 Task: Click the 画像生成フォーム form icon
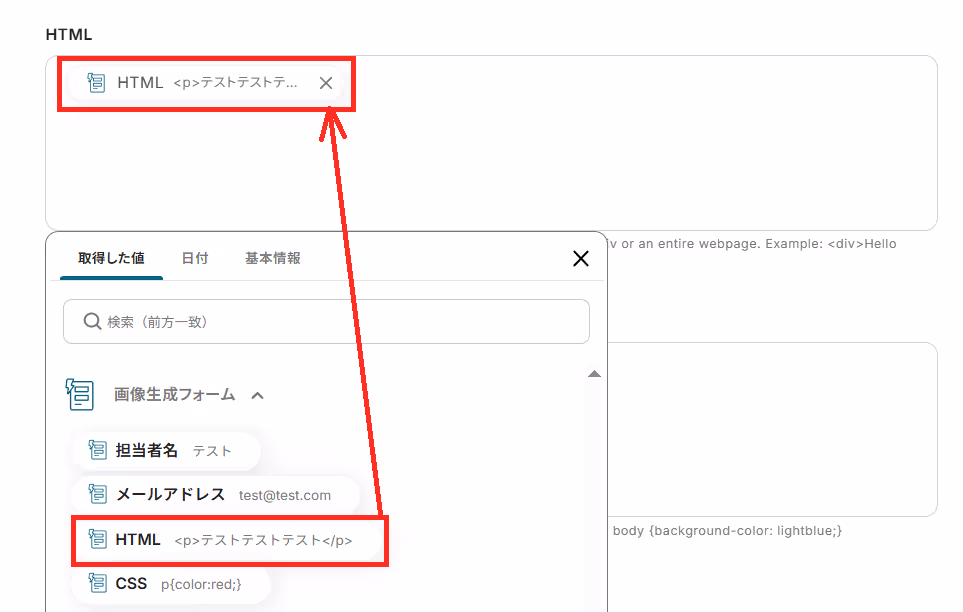coord(80,394)
